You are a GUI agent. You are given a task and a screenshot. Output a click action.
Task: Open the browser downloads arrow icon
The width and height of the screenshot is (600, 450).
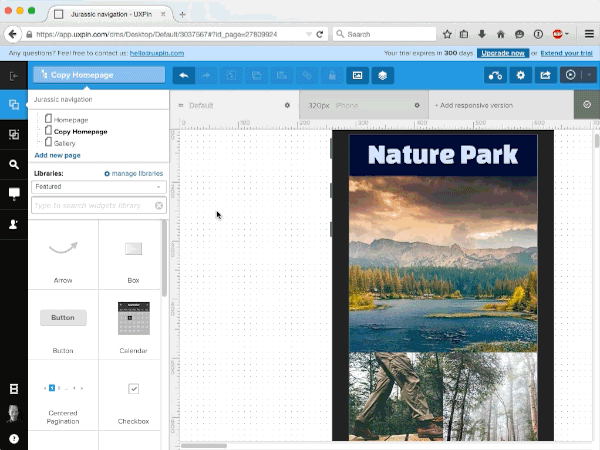(x=482, y=34)
